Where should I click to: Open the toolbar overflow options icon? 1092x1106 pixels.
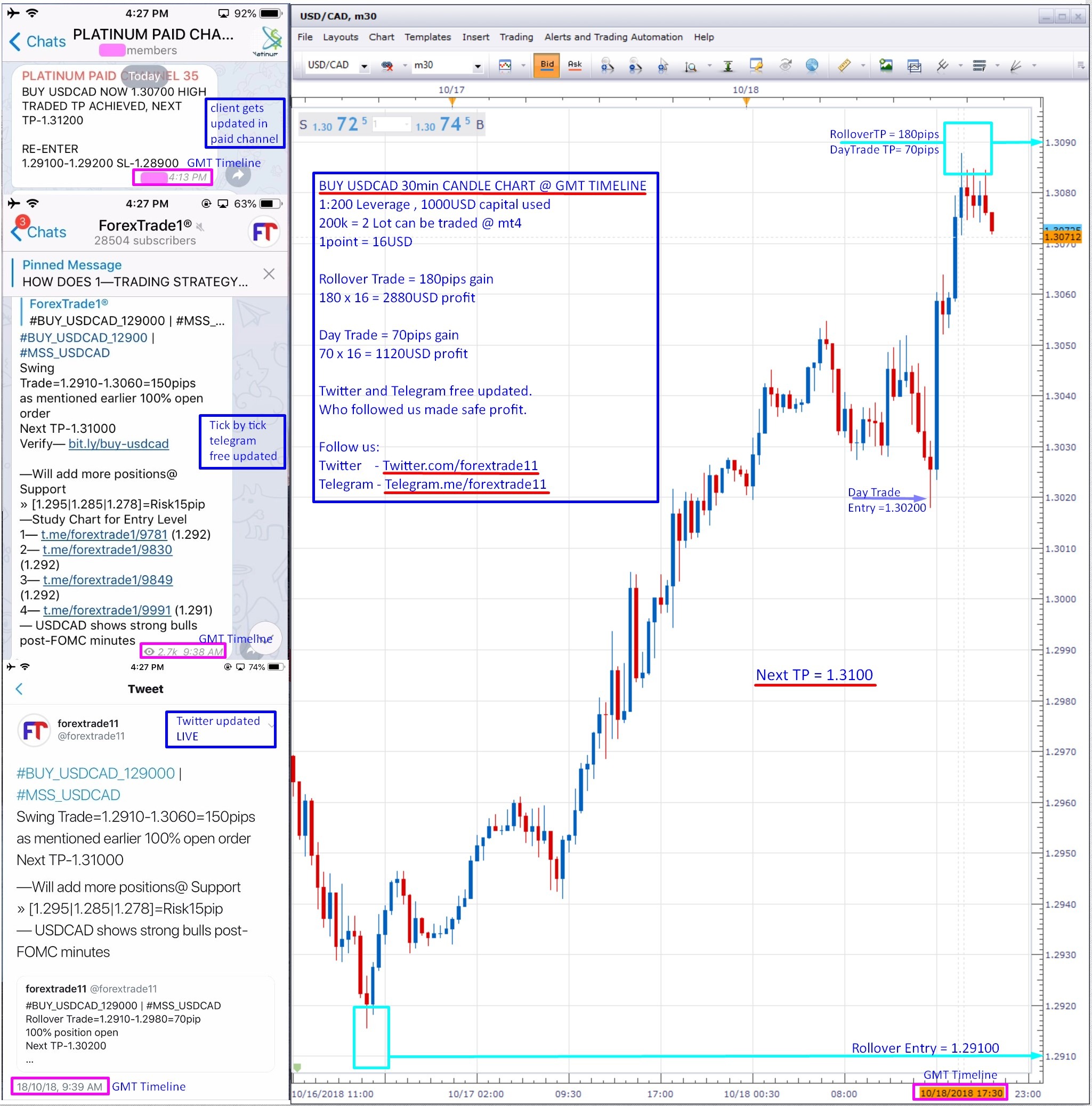[x=1081, y=66]
